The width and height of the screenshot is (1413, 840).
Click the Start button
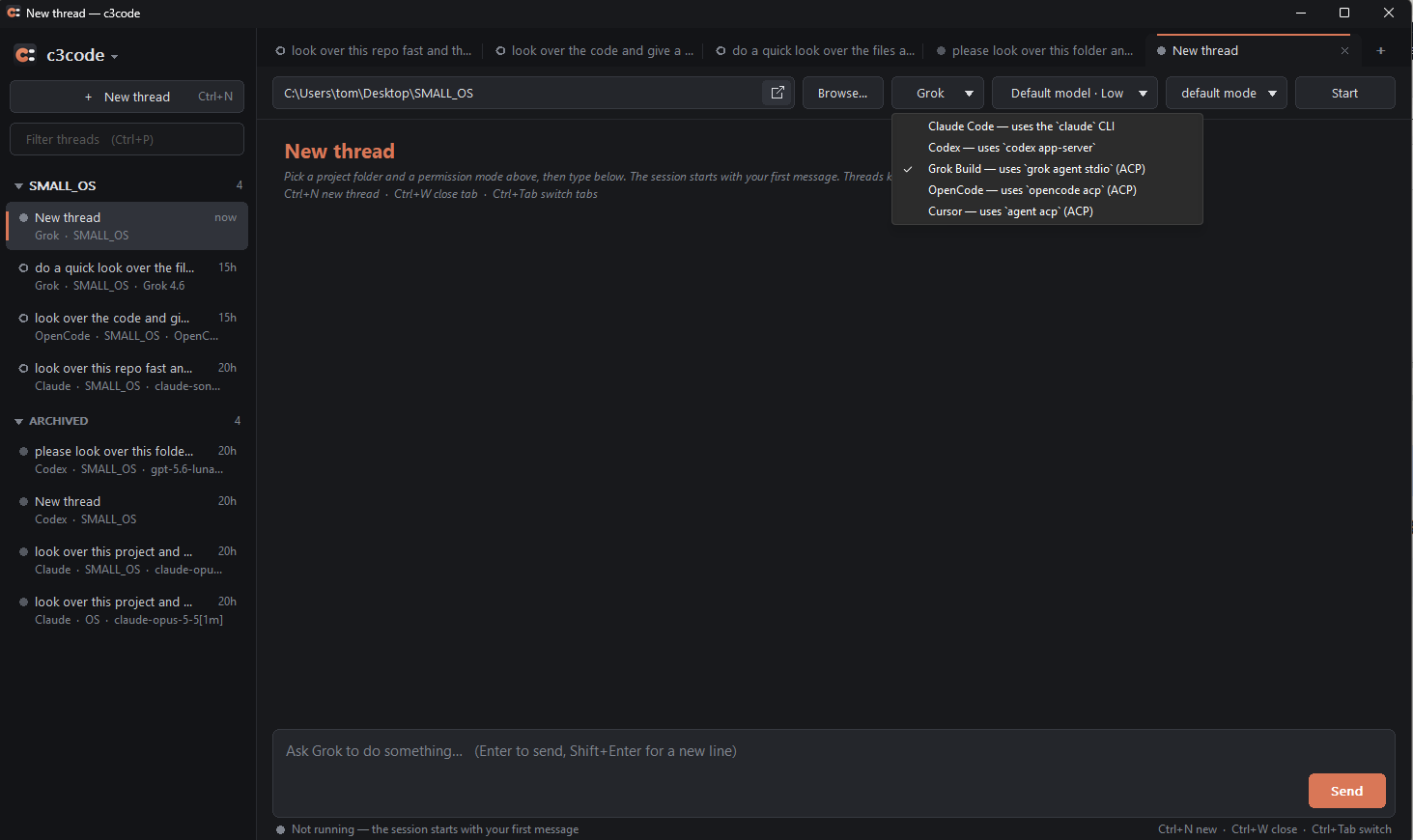tap(1344, 93)
